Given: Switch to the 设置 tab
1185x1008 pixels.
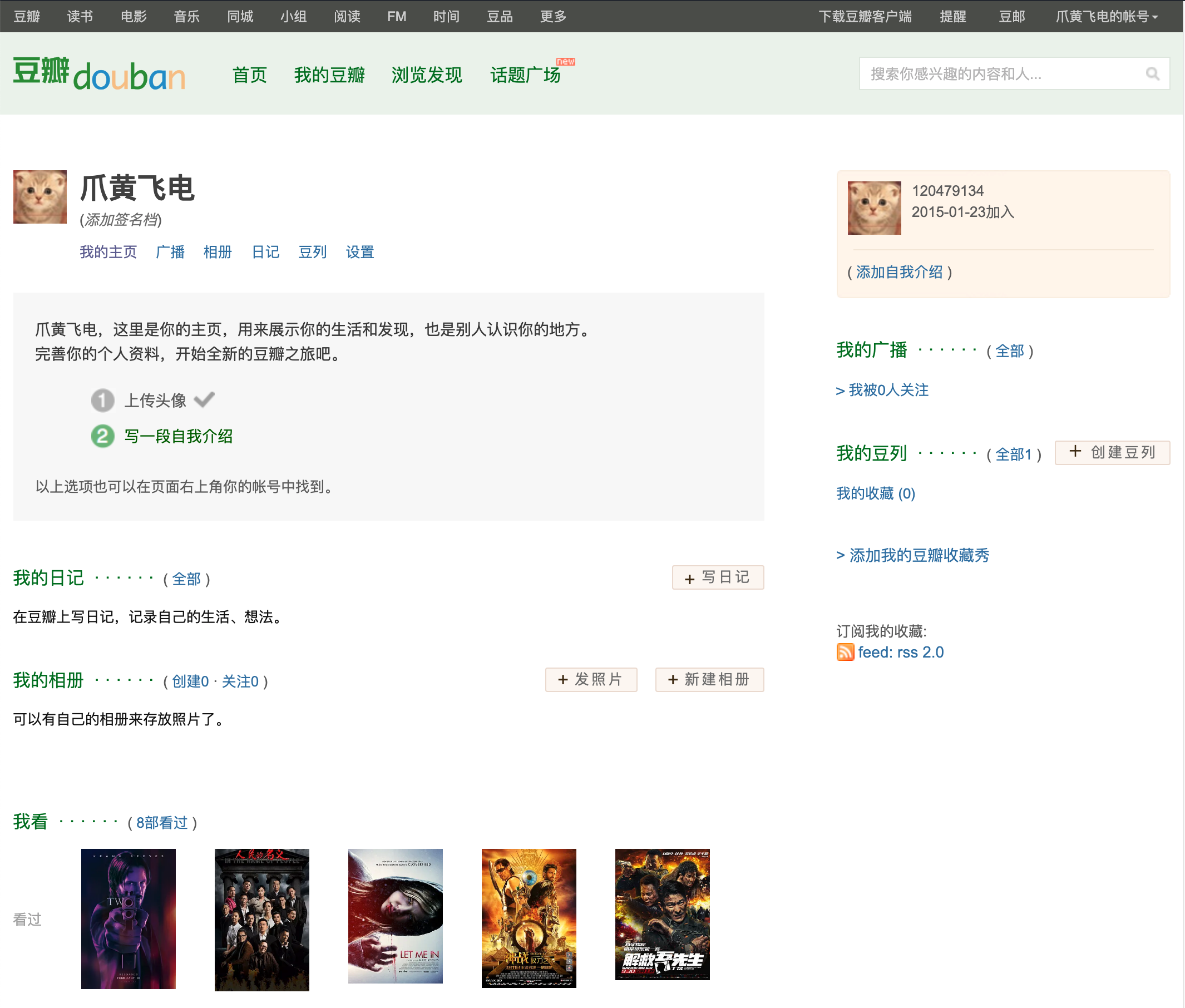Looking at the screenshot, I should 360,252.
